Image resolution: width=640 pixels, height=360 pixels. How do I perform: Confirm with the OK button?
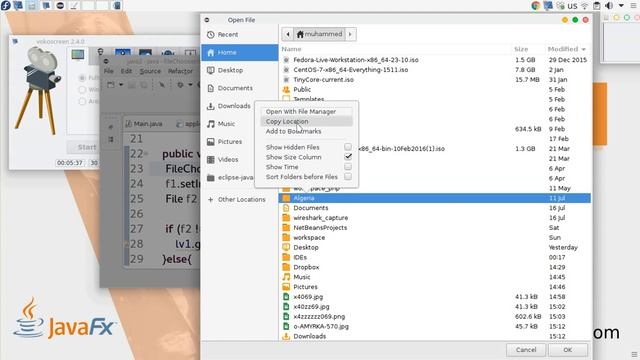click(568, 350)
